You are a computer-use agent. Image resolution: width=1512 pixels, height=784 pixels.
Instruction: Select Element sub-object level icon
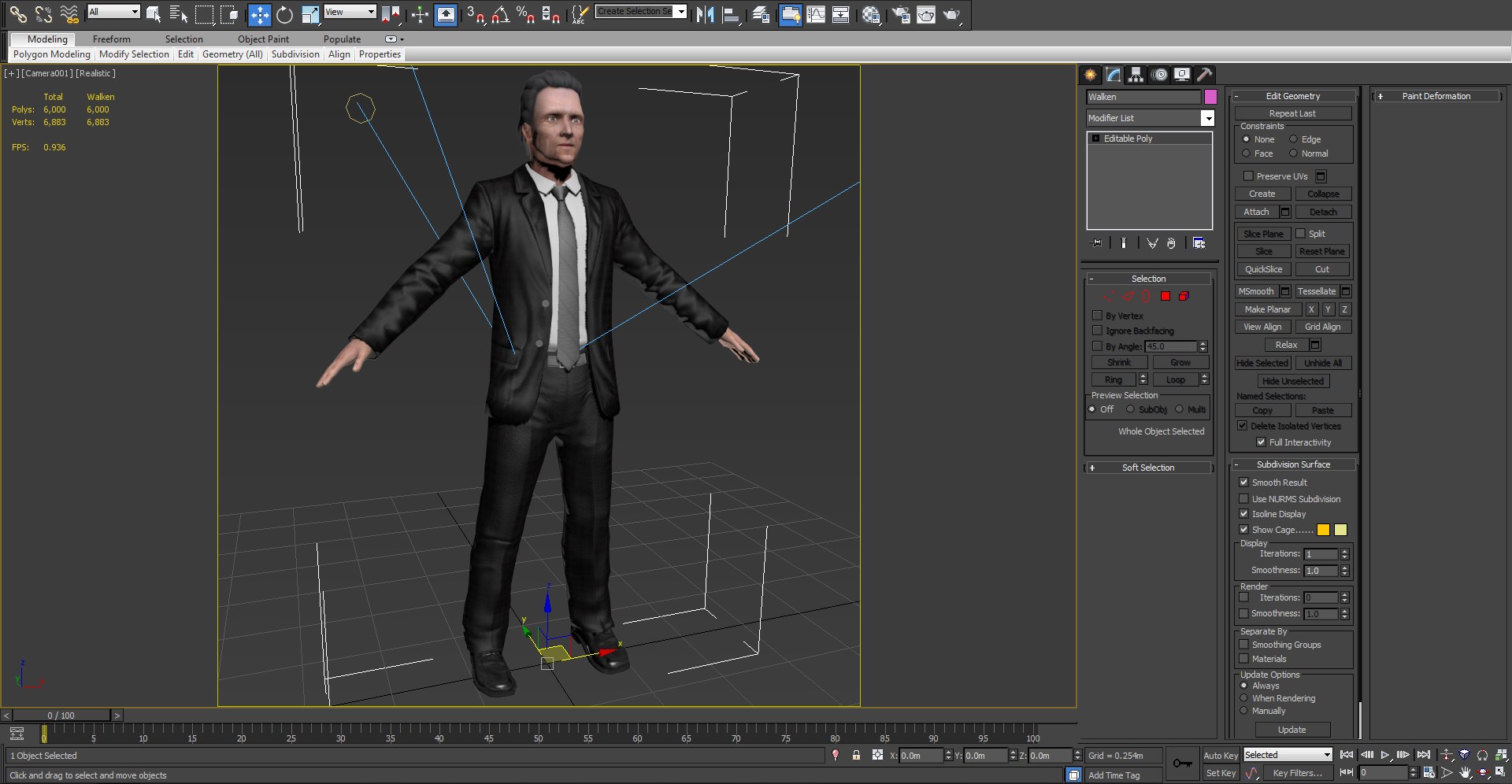pos(1184,296)
